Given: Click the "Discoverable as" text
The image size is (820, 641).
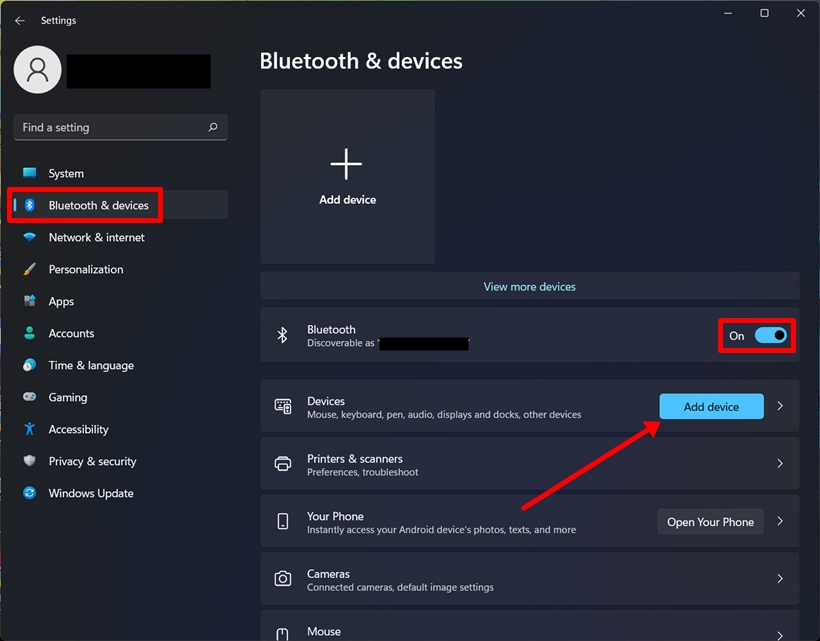Looking at the screenshot, I should point(340,343).
